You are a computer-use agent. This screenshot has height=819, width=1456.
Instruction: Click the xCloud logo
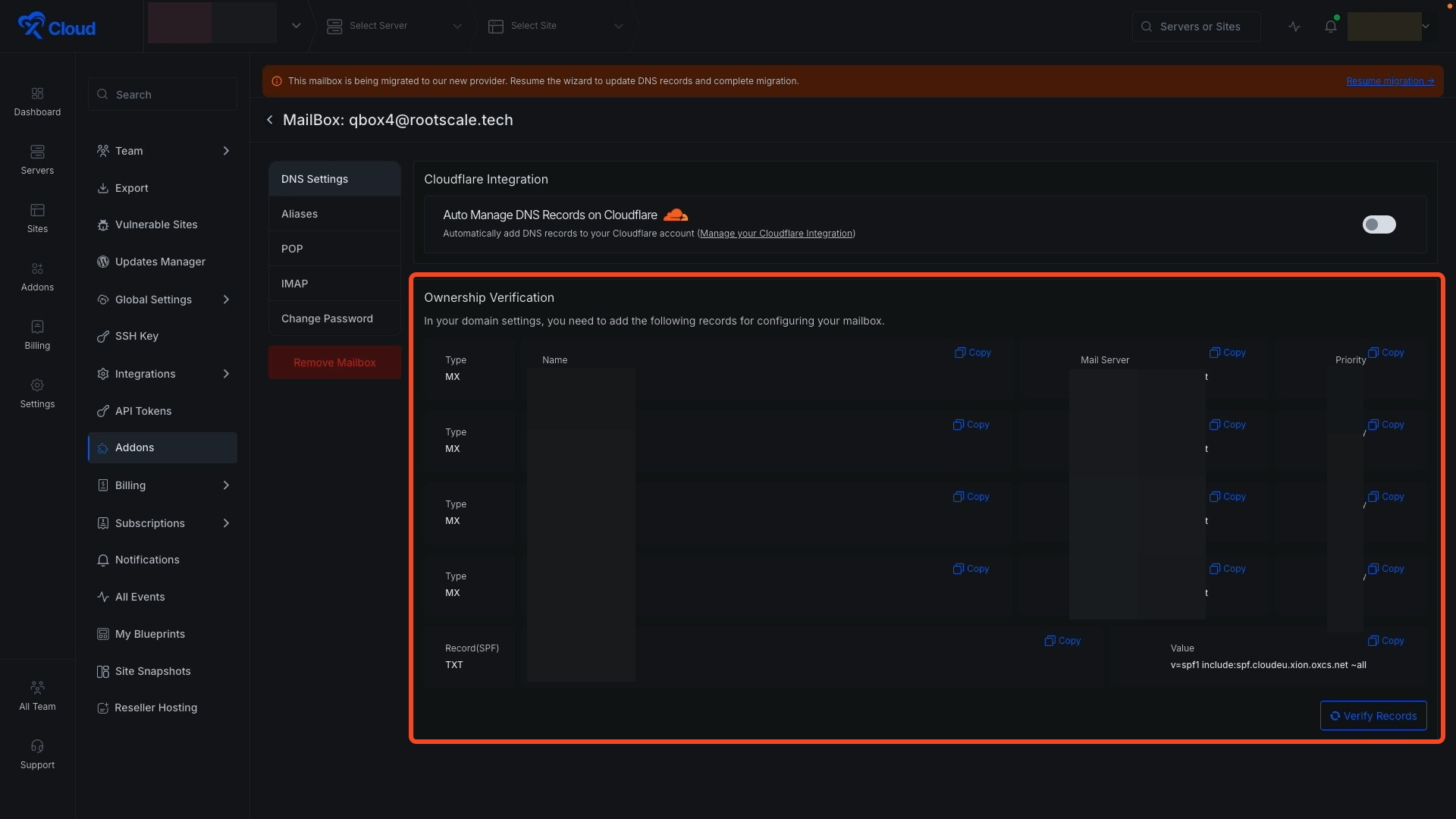57,27
